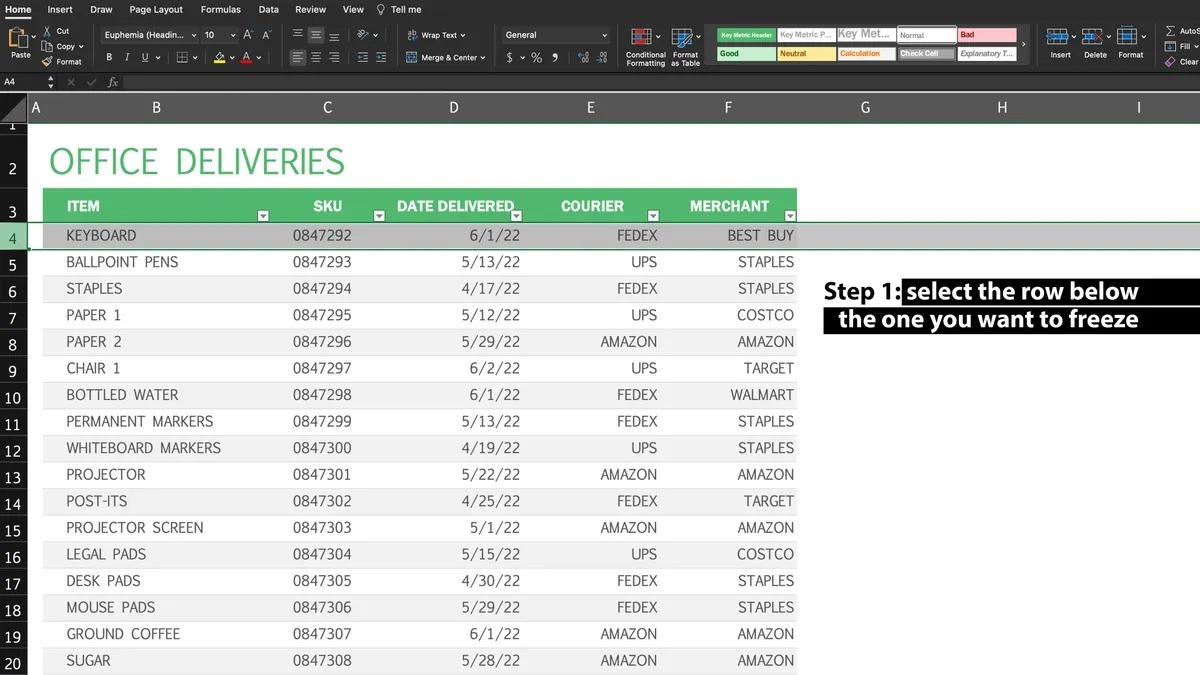
Task: Open the Page Layout tab
Action: tap(156, 9)
